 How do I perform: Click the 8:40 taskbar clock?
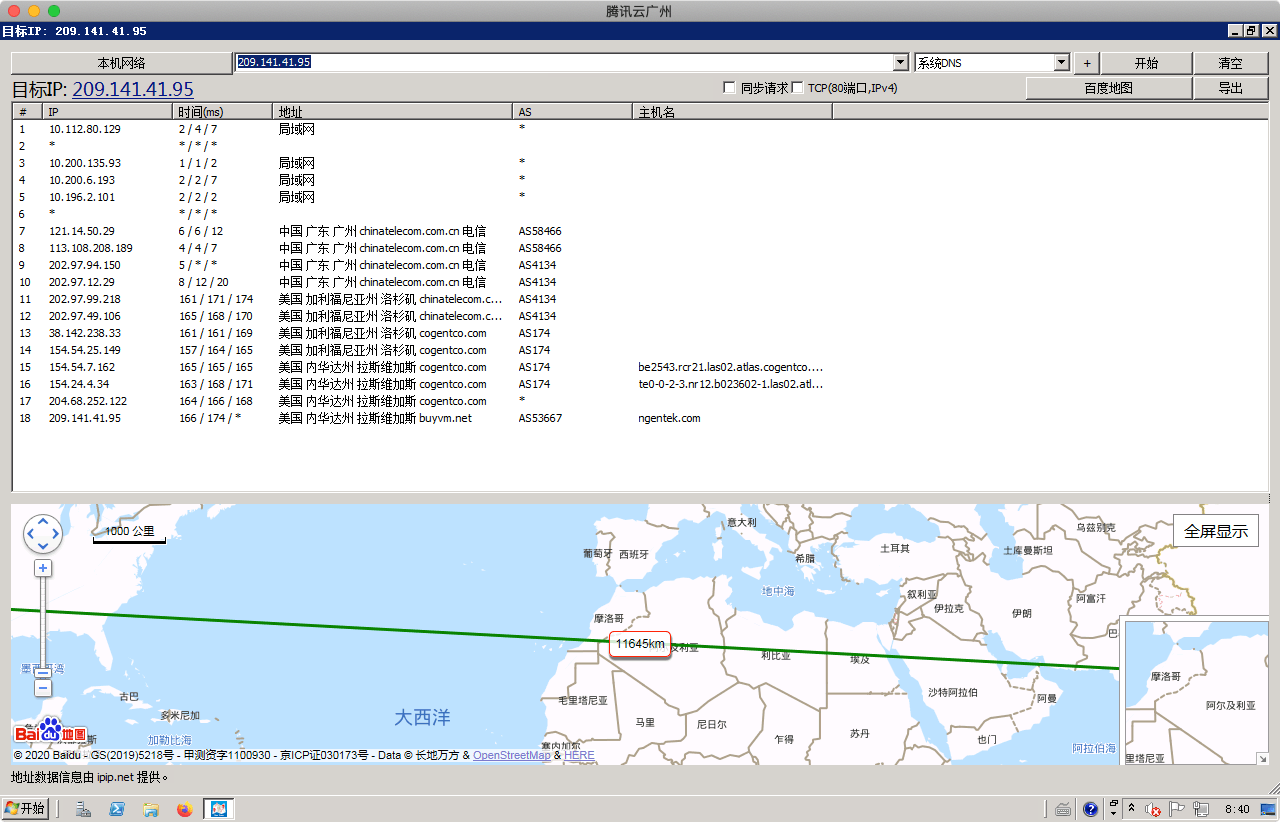click(1237, 809)
